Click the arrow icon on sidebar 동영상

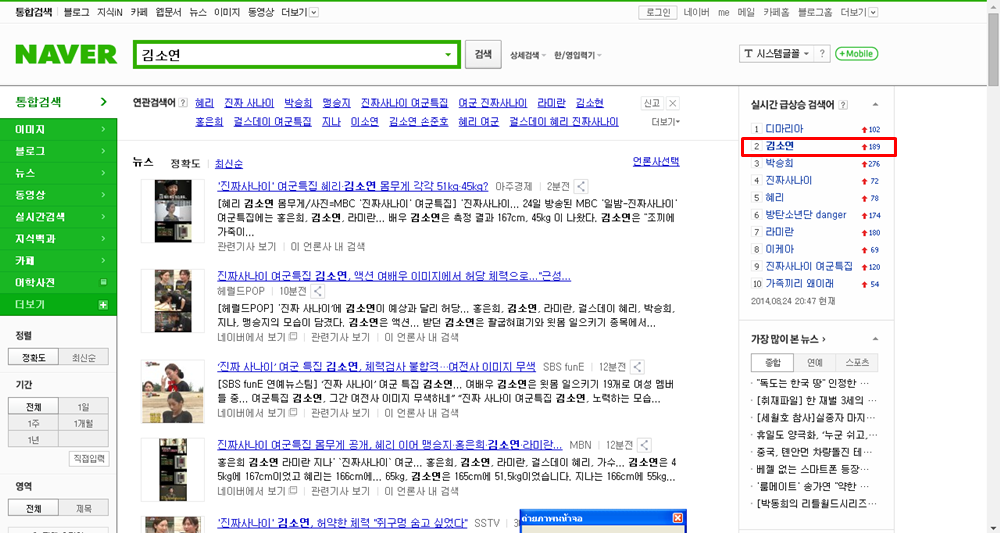point(103,195)
